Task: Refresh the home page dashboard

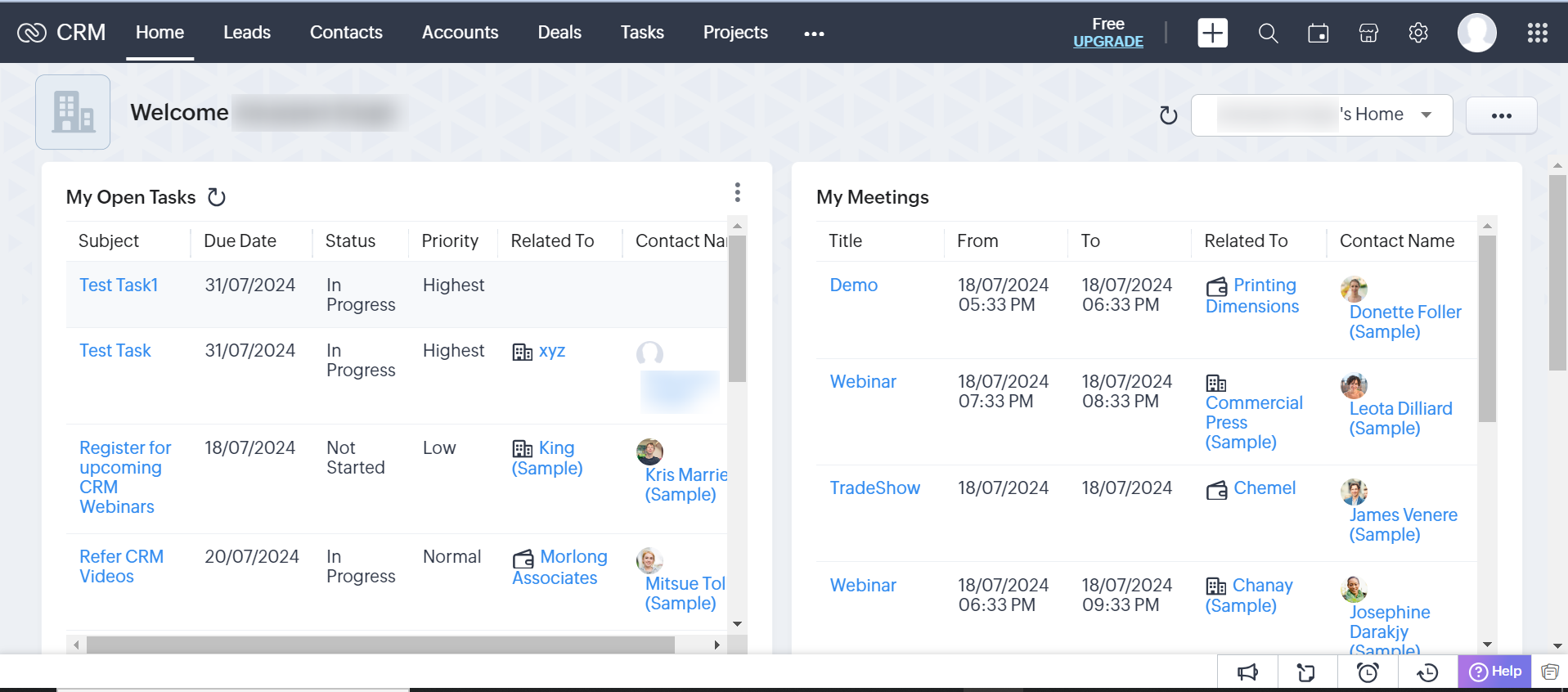Action: point(1168,115)
